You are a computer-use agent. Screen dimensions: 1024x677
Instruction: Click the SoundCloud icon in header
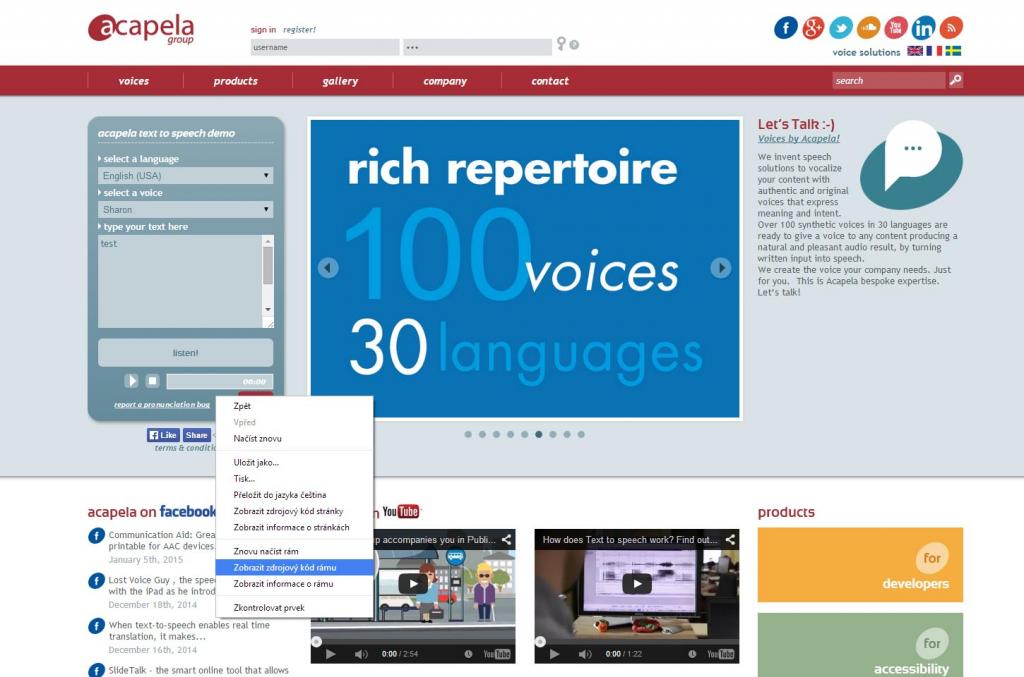tap(868, 28)
